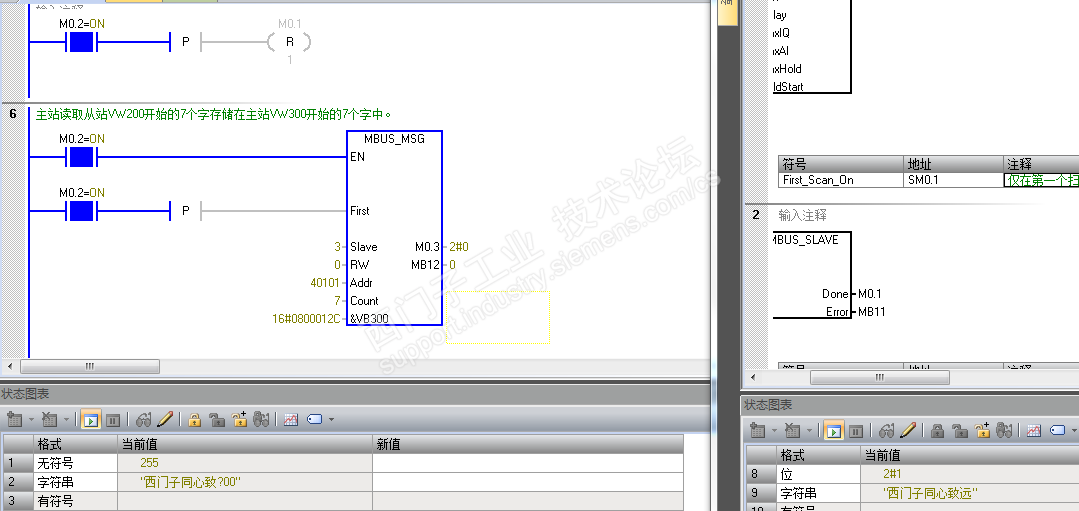The width and height of the screenshot is (1079, 511).
Task: Click the MBUS_MSG block title
Action: point(394,139)
